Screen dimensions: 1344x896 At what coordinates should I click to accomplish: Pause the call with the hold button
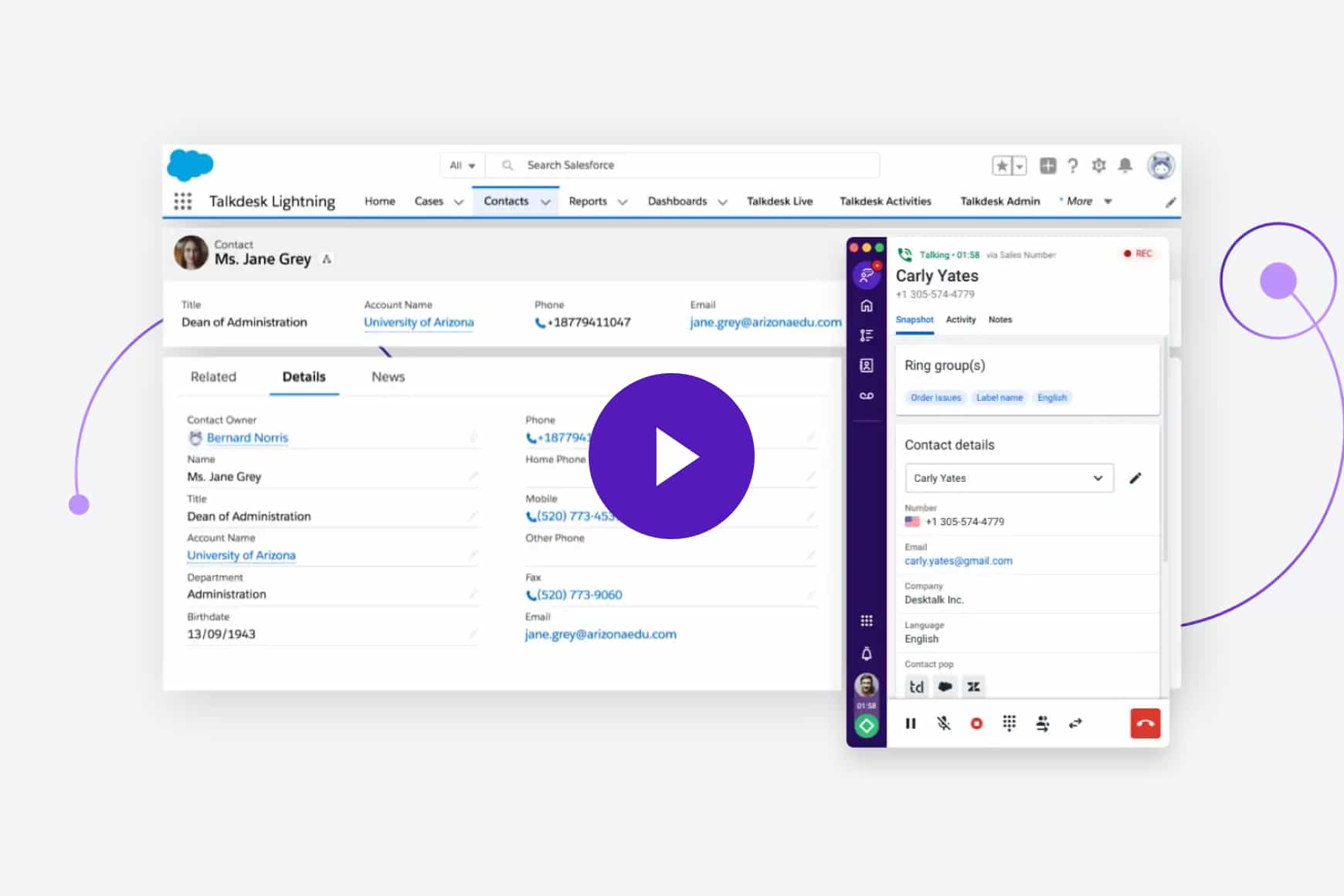pos(911,724)
